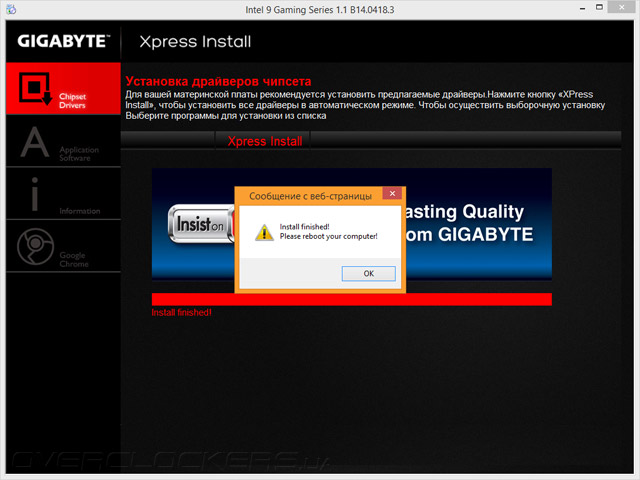This screenshot has height=480, width=640.
Task: Click the window title 'Intel 9 Gaming Series'
Action: tap(320, 9)
